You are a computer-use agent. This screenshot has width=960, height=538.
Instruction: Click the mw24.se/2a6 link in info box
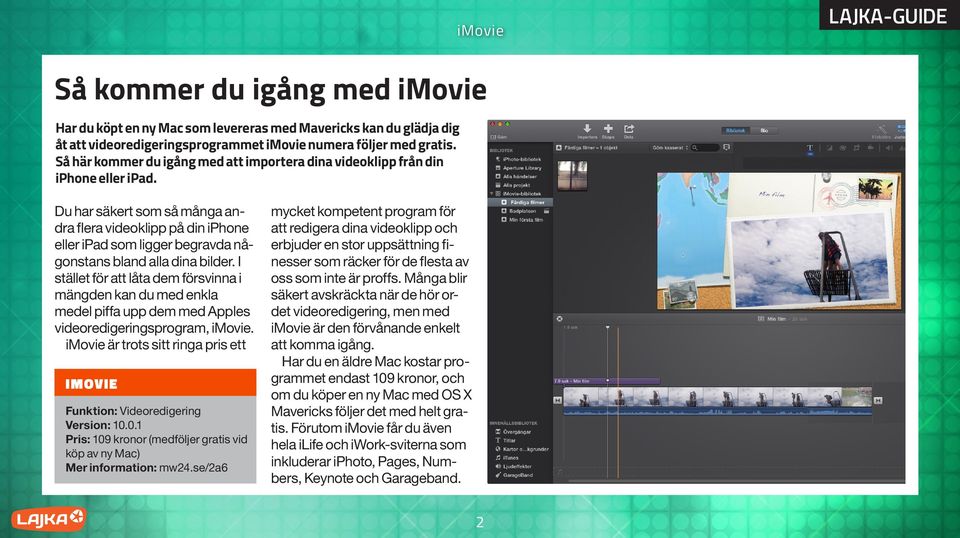[193, 468]
